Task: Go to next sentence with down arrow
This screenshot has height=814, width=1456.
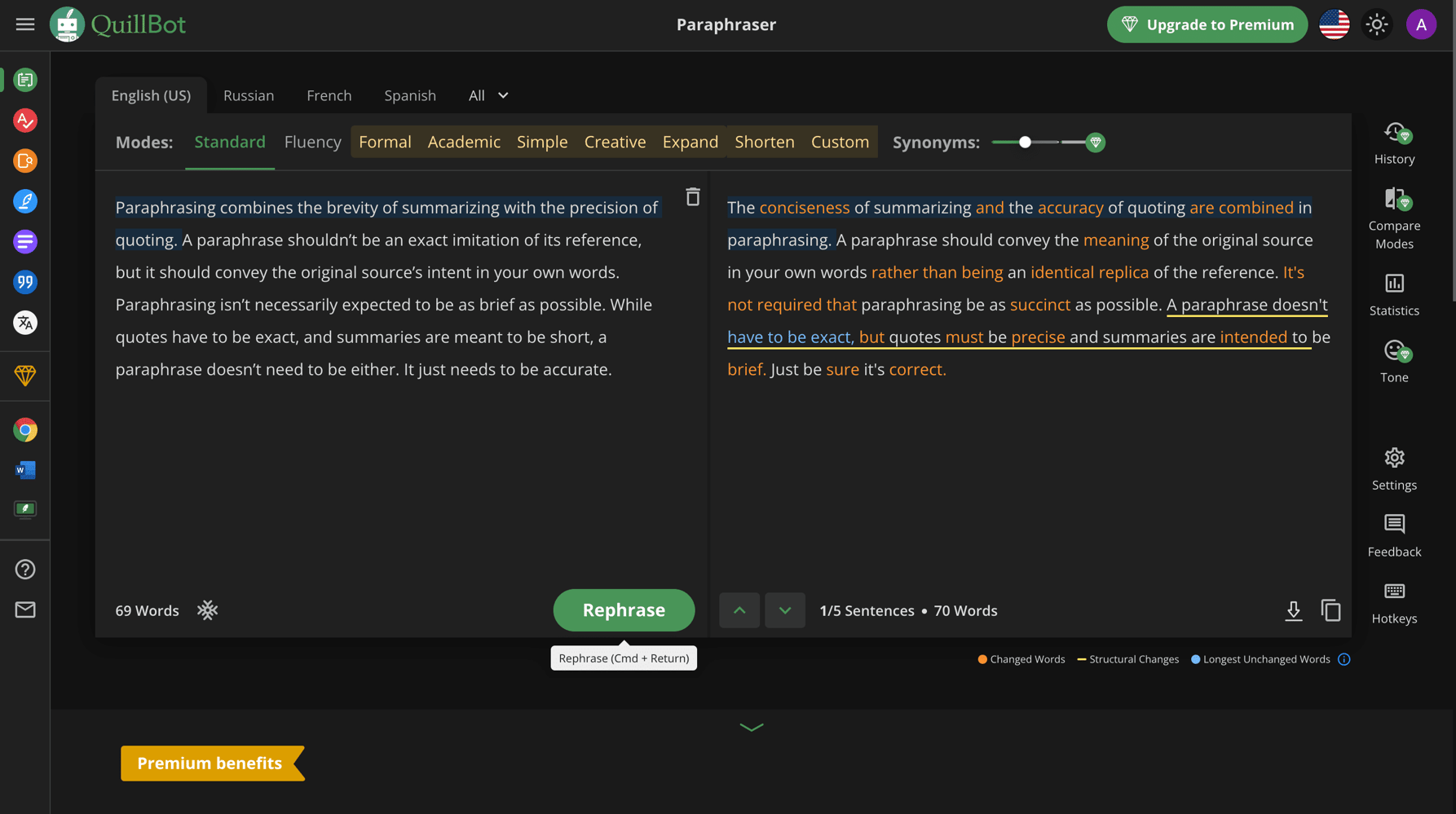Action: tap(784, 609)
